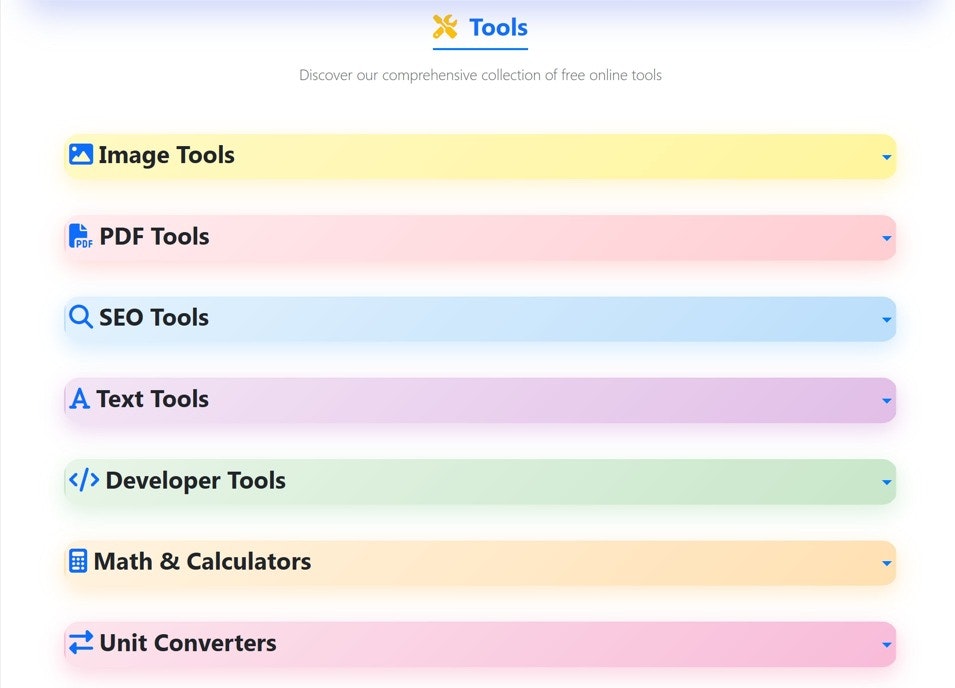Screen dimensions: 955x688
Task: Click the Image Tools picture icon
Action: coord(79,155)
